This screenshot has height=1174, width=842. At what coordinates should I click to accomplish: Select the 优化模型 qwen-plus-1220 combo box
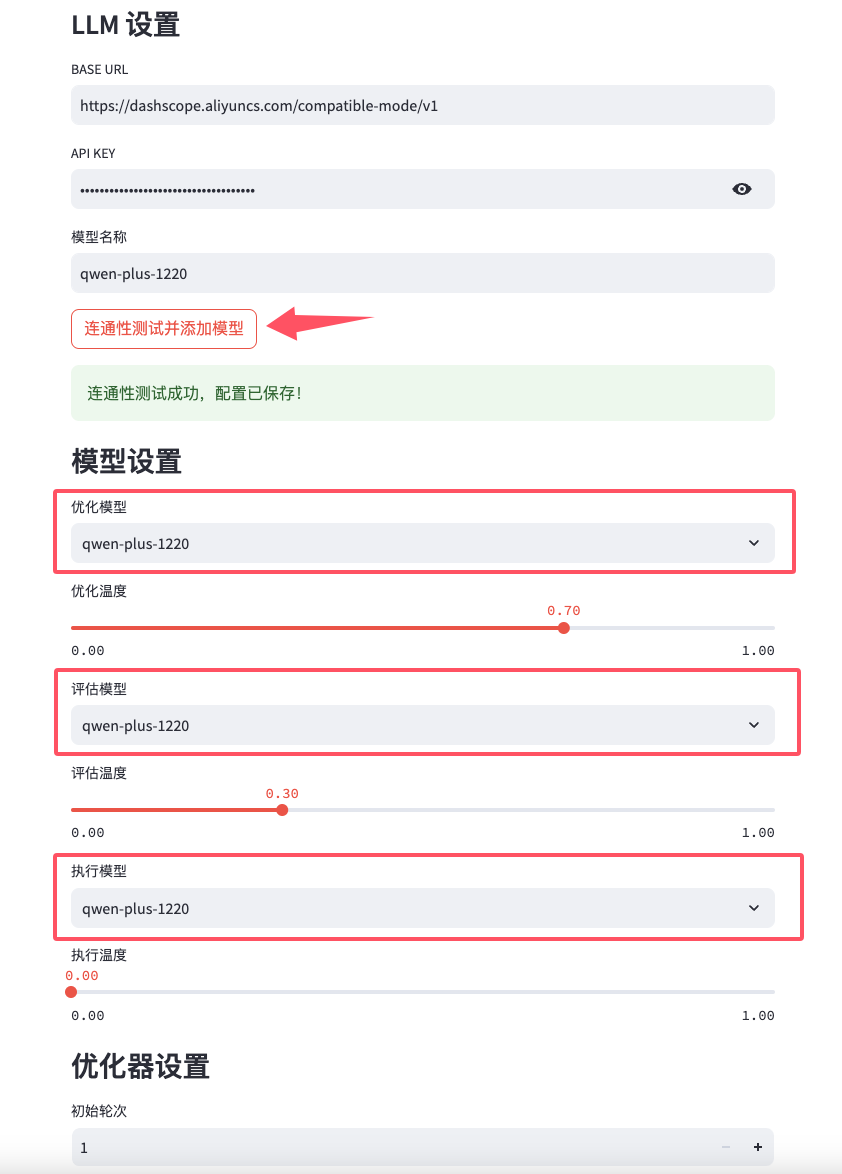click(423, 543)
